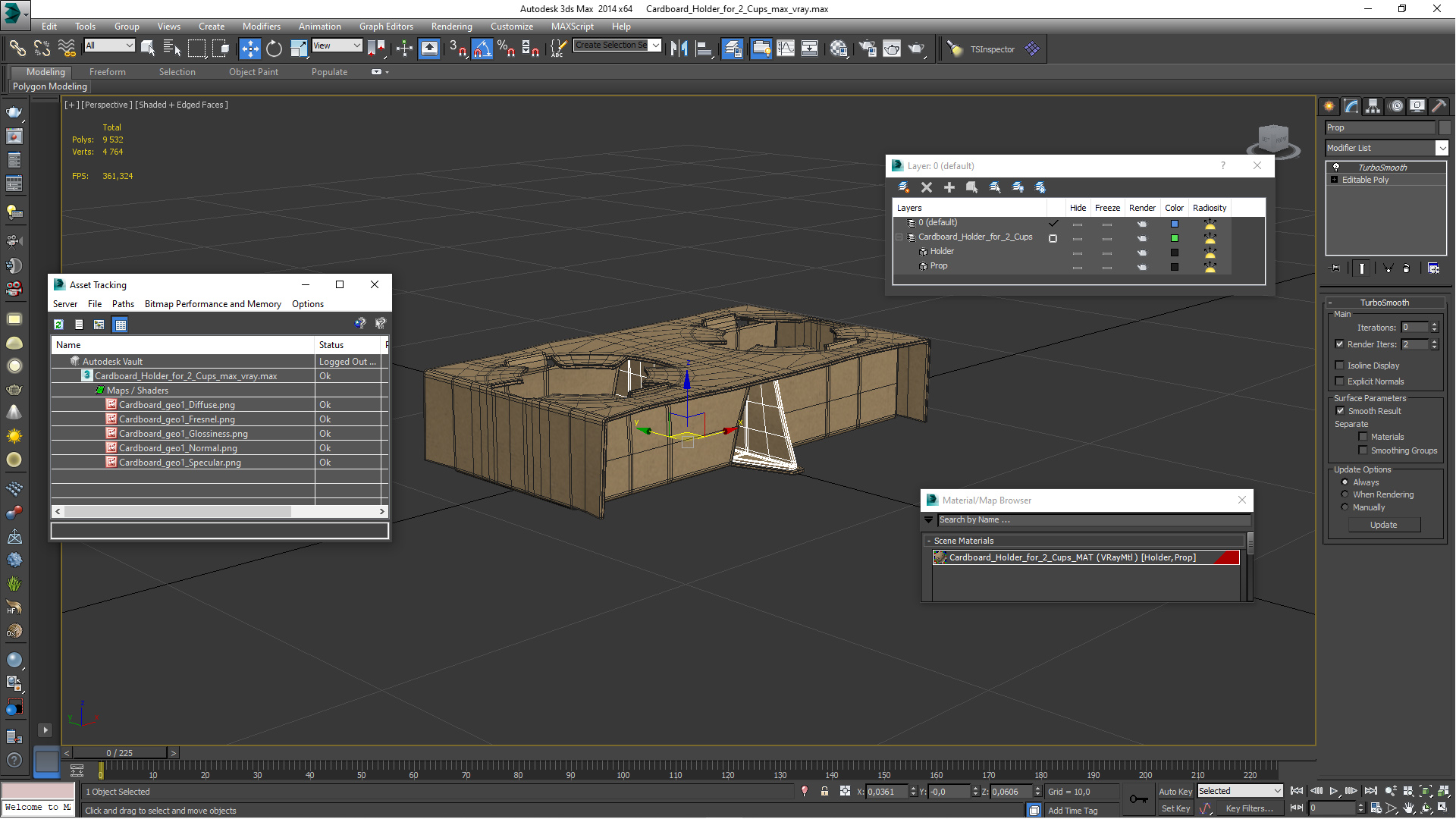Click the Auto Key button

point(1175,791)
